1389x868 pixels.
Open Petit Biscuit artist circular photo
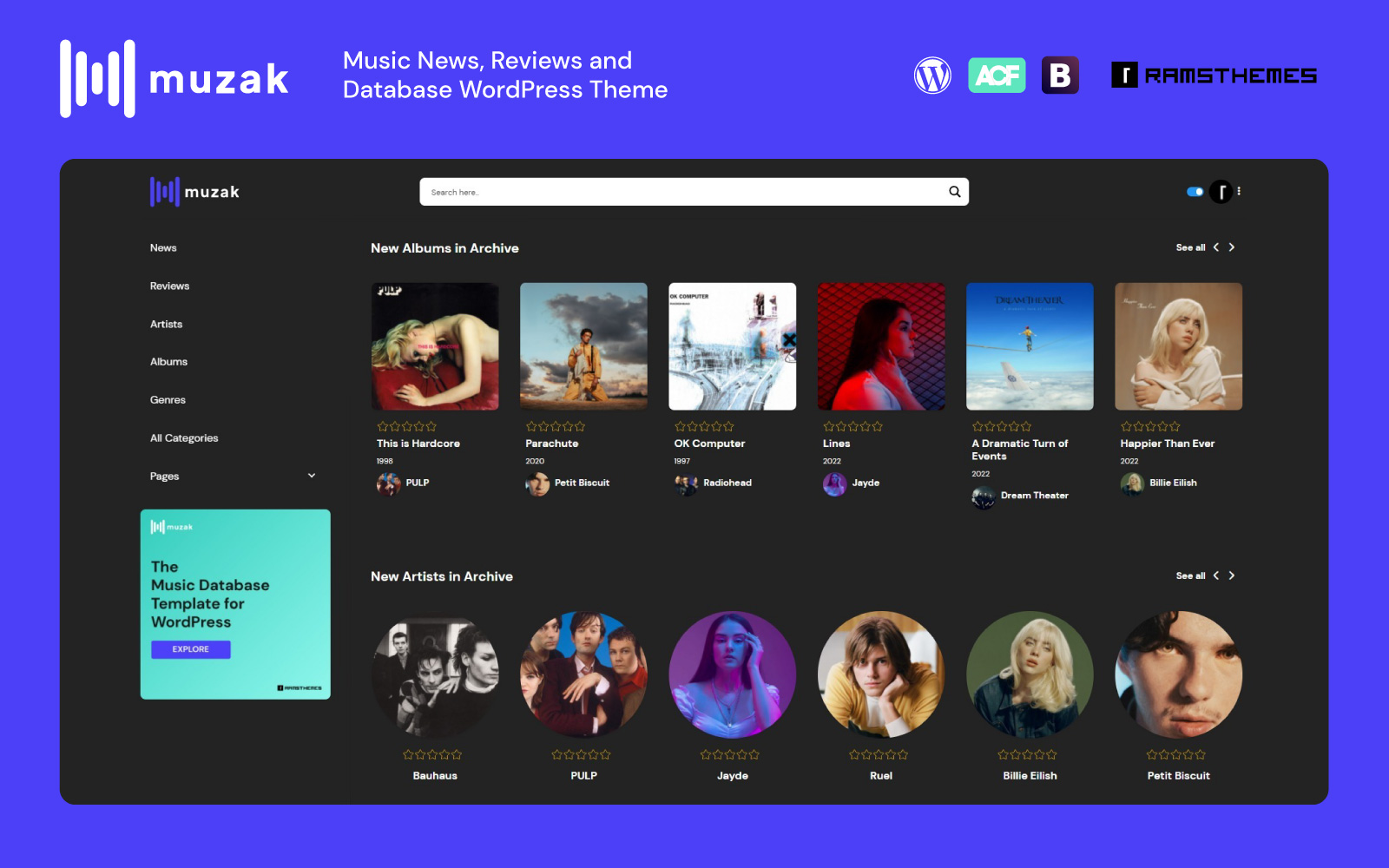click(x=1179, y=674)
